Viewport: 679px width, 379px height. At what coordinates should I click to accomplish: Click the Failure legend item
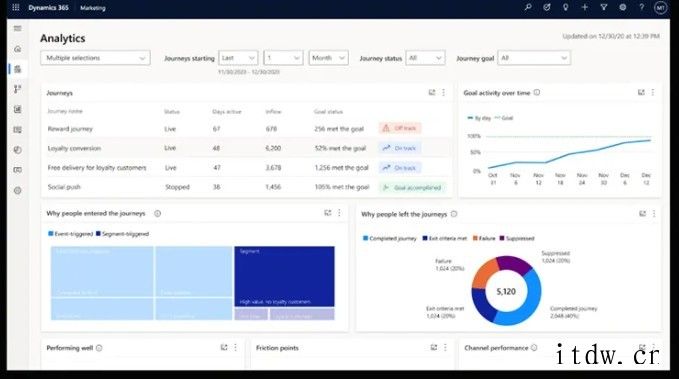pos(484,238)
